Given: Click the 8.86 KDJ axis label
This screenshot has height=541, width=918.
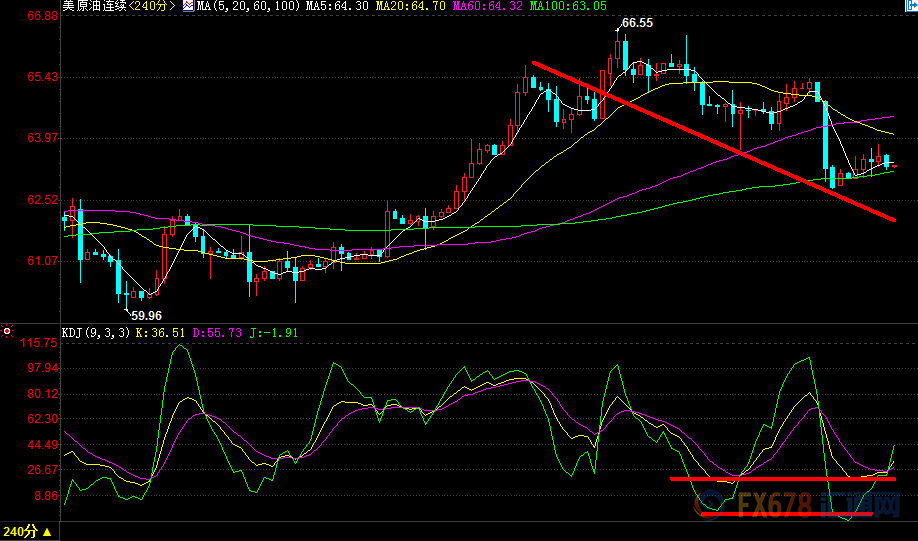Looking at the screenshot, I should 46,495.
